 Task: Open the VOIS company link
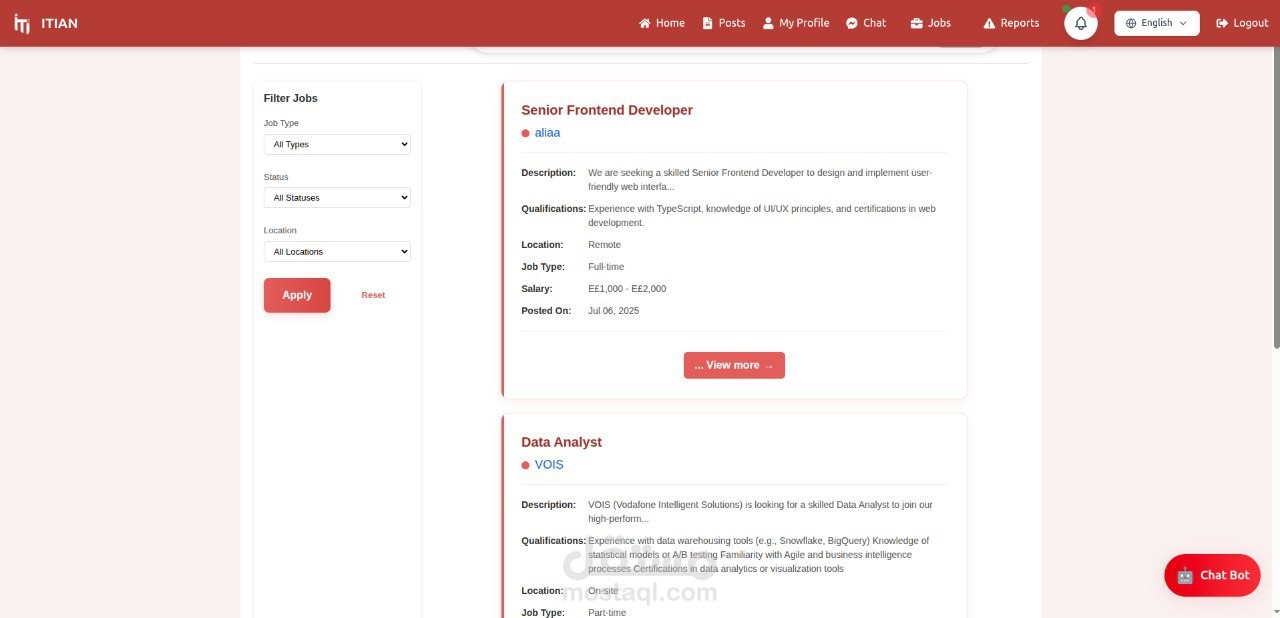[x=549, y=464]
